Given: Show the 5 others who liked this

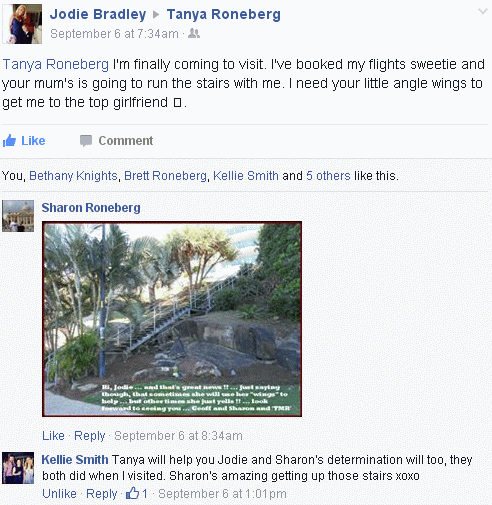Looking at the screenshot, I should coord(328,176).
